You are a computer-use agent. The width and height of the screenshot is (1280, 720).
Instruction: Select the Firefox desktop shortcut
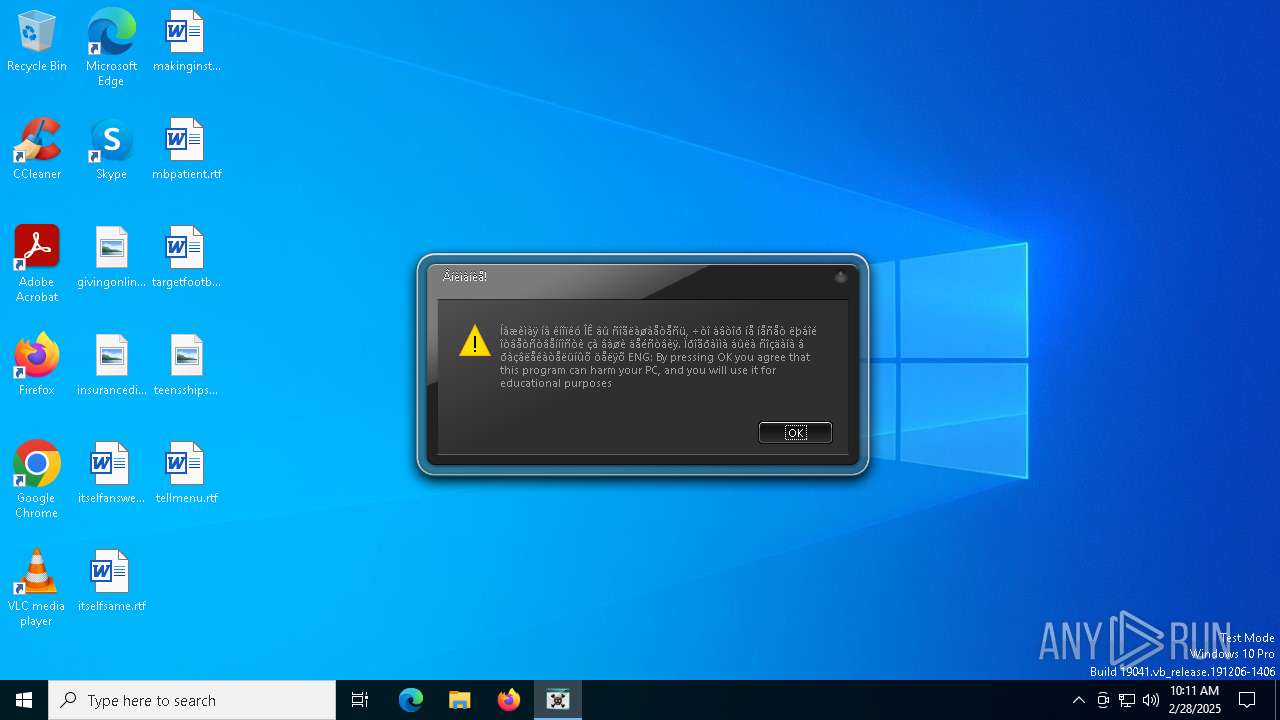click(37, 366)
